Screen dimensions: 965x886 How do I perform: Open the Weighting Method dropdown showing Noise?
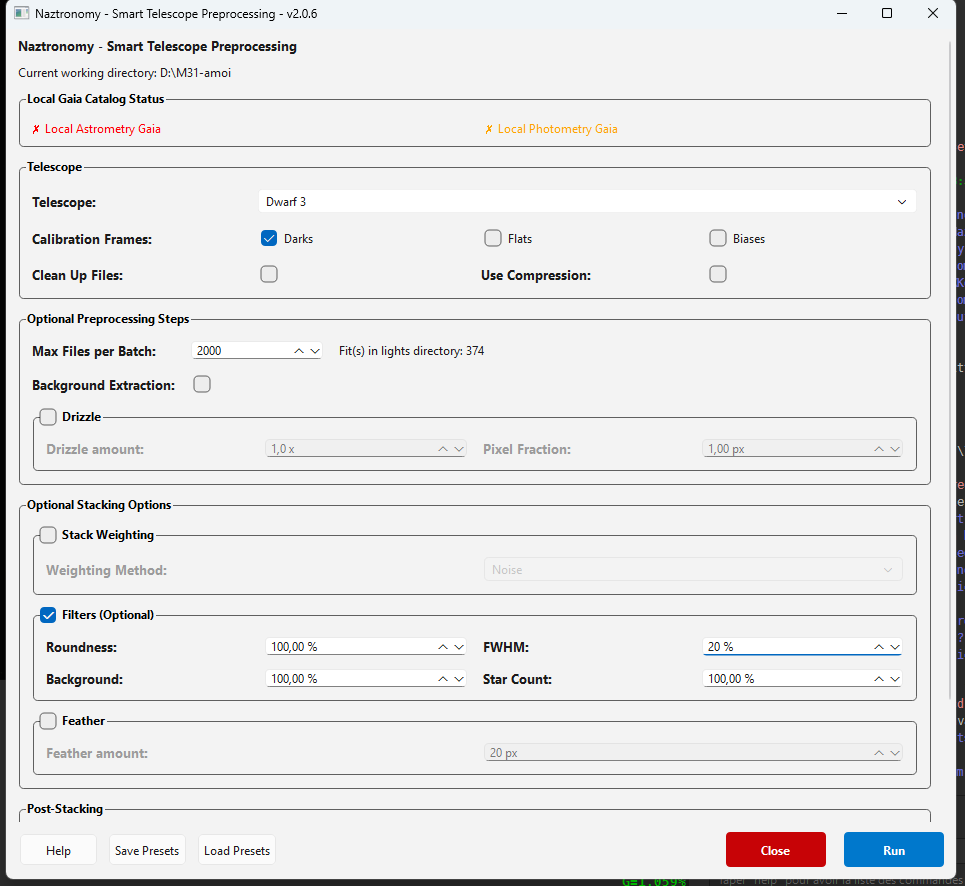click(x=694, y=570)
